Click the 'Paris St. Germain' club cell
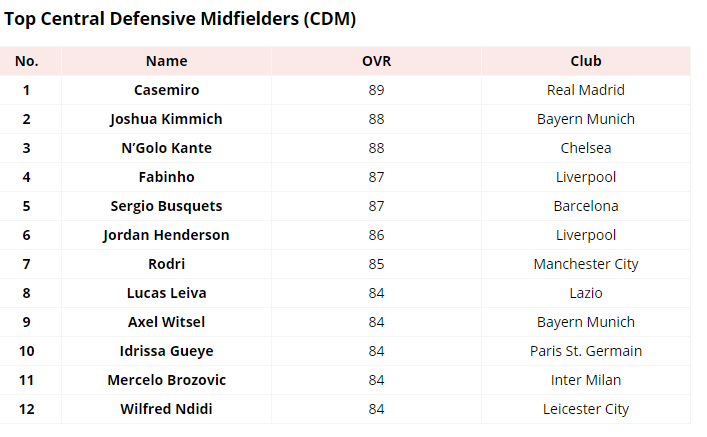This screenshot has width=707, height=437. 585,351
